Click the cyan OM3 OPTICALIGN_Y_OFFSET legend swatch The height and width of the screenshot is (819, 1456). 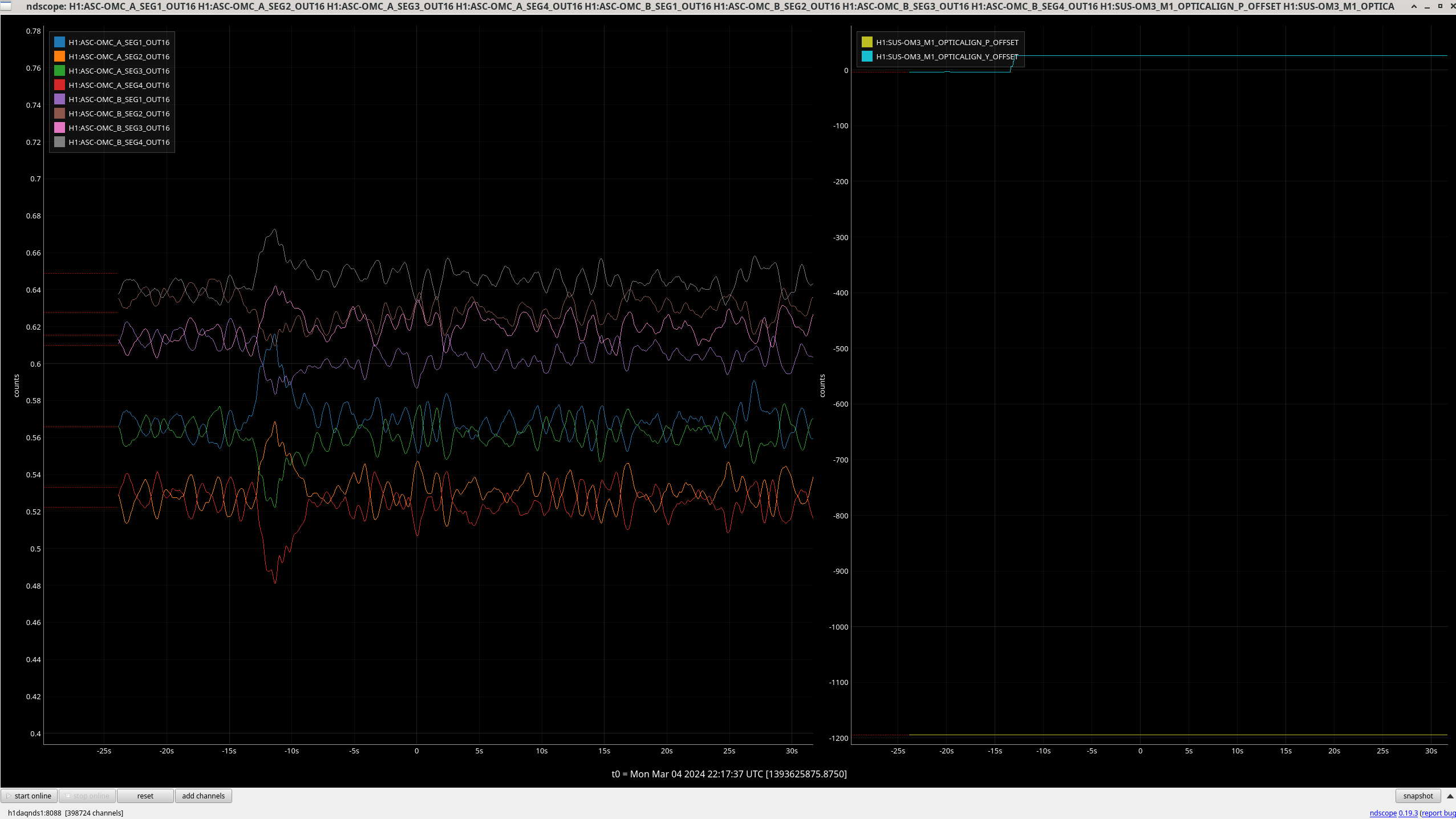pyautogui.click(x=867, y=56)
